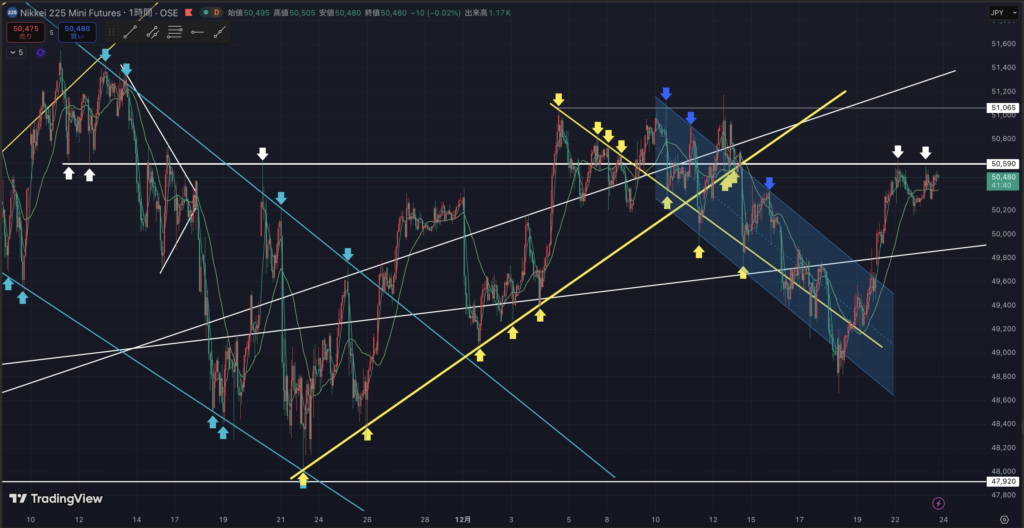Click the 47,920 horizontal line price label

pos(1002,481)
